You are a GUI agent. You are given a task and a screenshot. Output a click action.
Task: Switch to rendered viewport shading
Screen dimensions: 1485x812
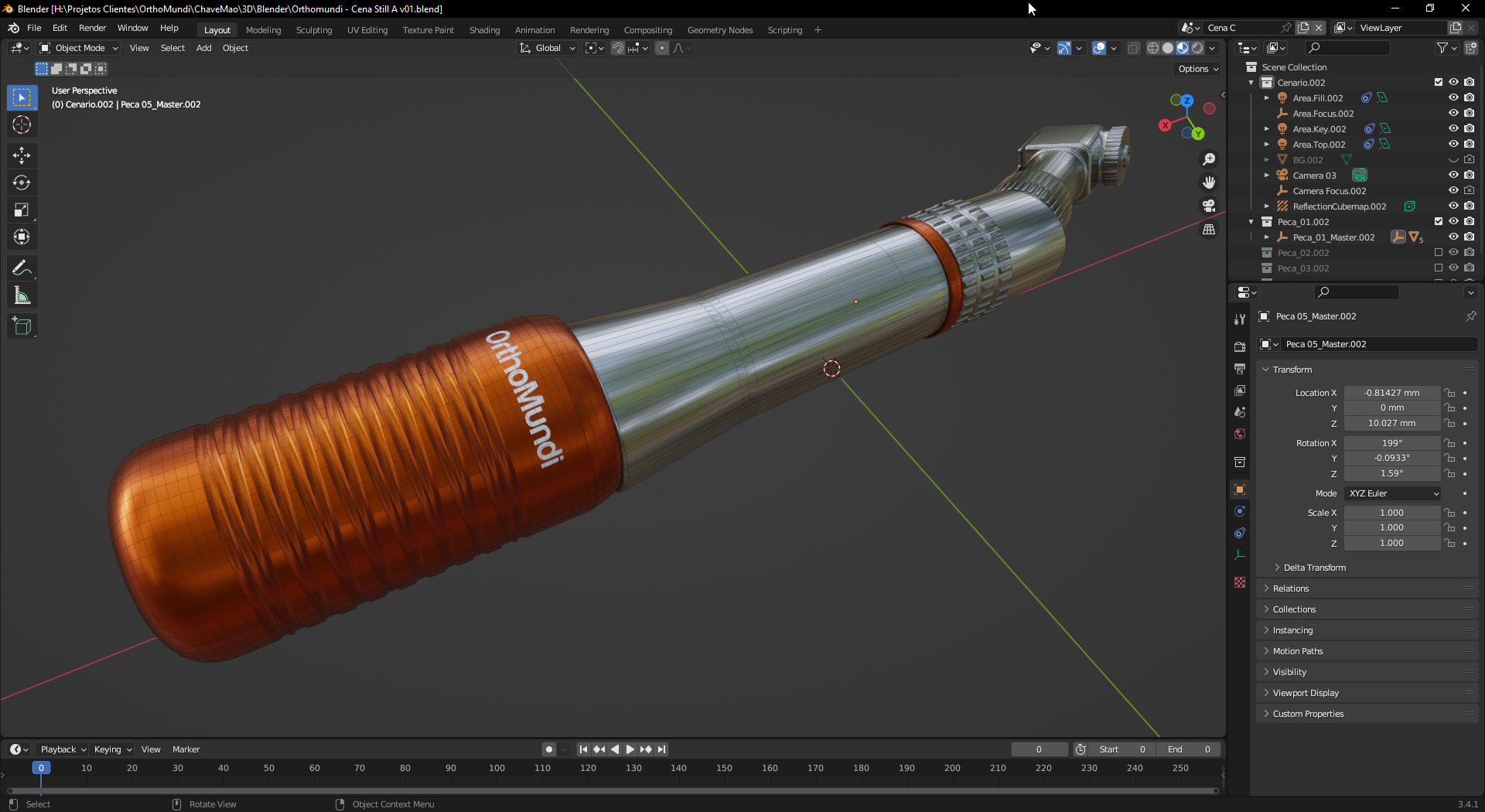pos(1197,48)
